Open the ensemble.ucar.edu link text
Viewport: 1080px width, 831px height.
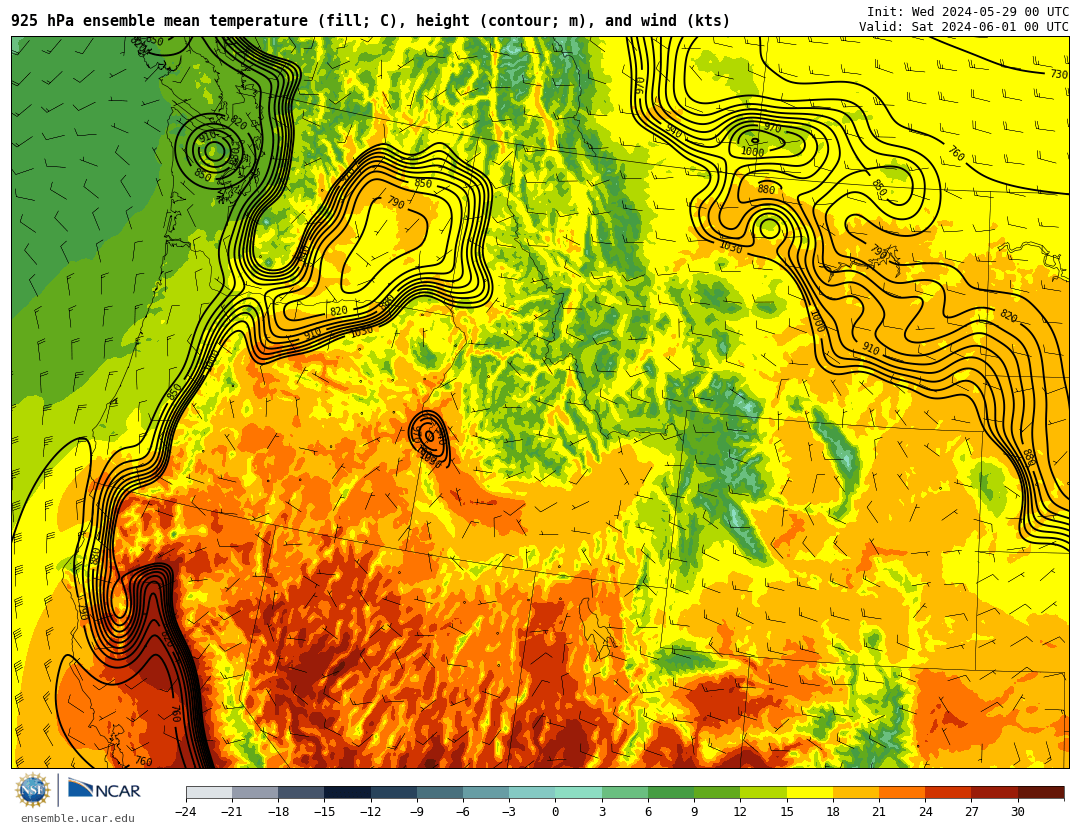78,818
